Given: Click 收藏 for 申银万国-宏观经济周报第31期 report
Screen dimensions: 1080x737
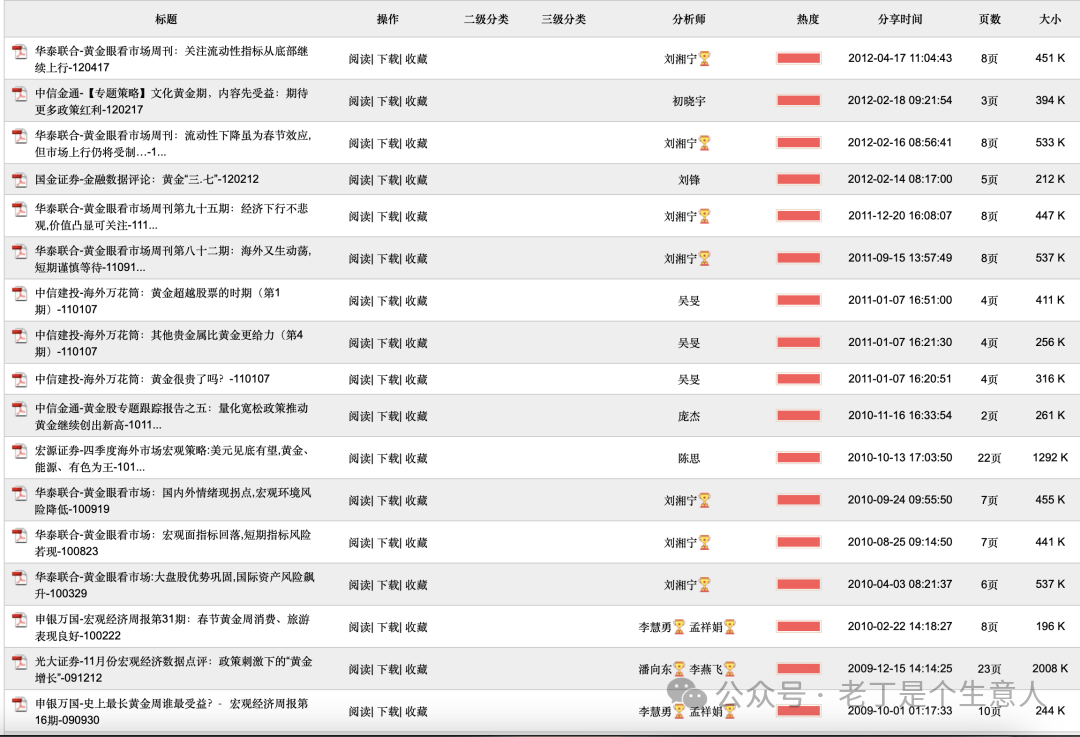Looking at the screenshot, I should point(417,627).
